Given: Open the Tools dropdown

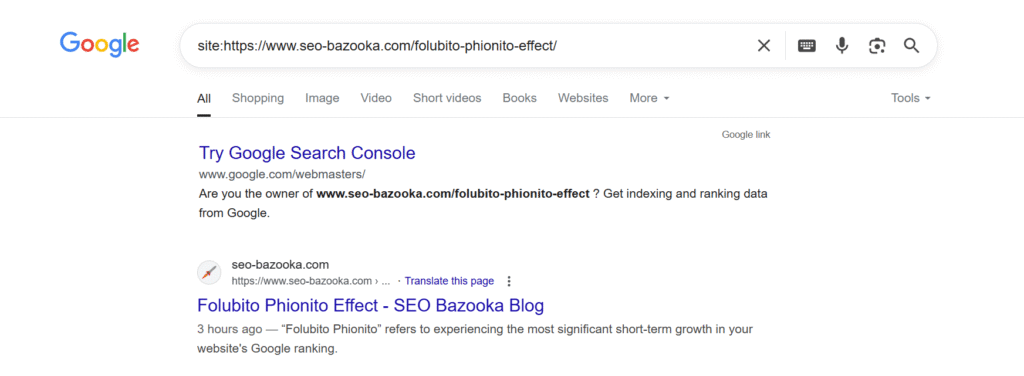Looking at the screenshot, I should [x=910, y=98].
